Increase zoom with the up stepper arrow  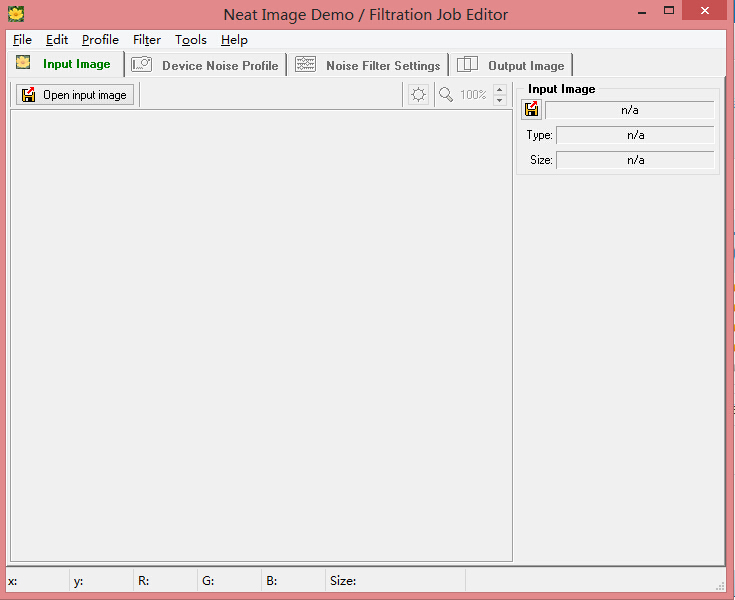point(500,90)
